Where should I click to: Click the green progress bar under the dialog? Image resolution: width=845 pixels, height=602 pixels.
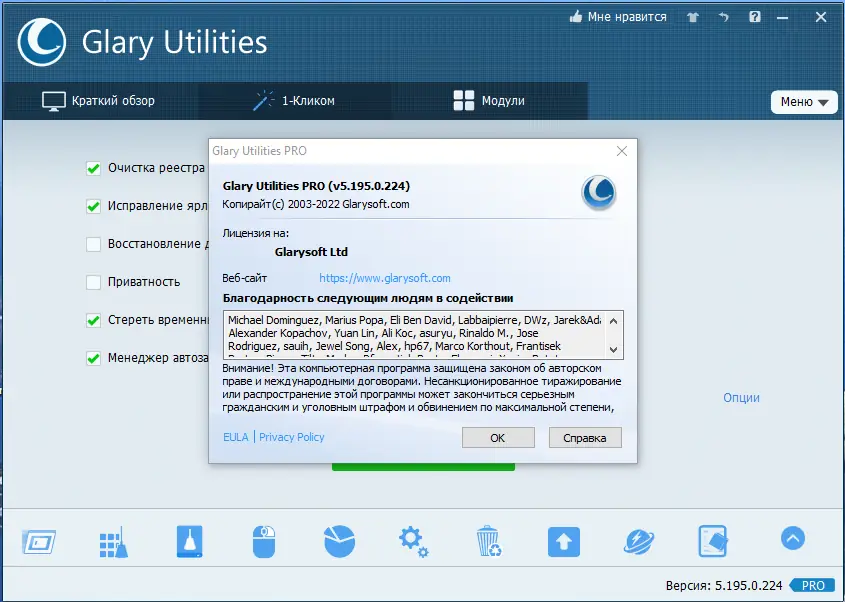coord(423,467)
